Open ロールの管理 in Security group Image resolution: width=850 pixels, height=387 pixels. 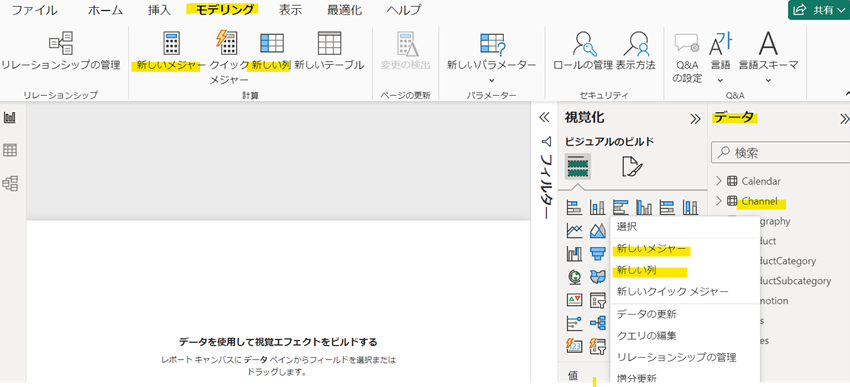point(585,43)
